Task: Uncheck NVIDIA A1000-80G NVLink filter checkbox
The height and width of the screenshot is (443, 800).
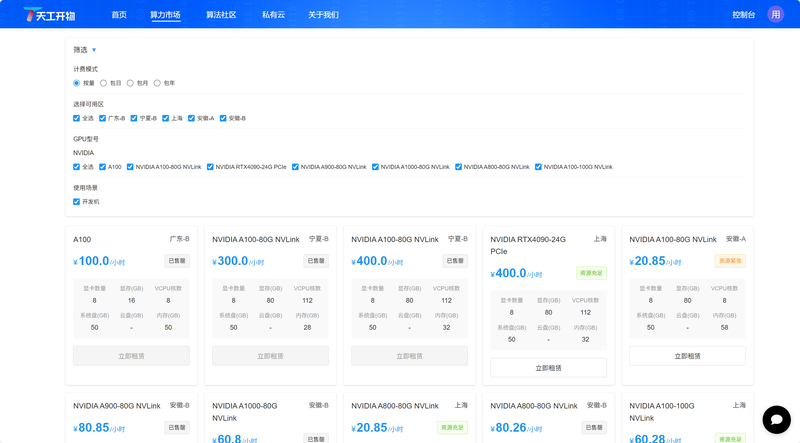Action: [x=375, y=167]
